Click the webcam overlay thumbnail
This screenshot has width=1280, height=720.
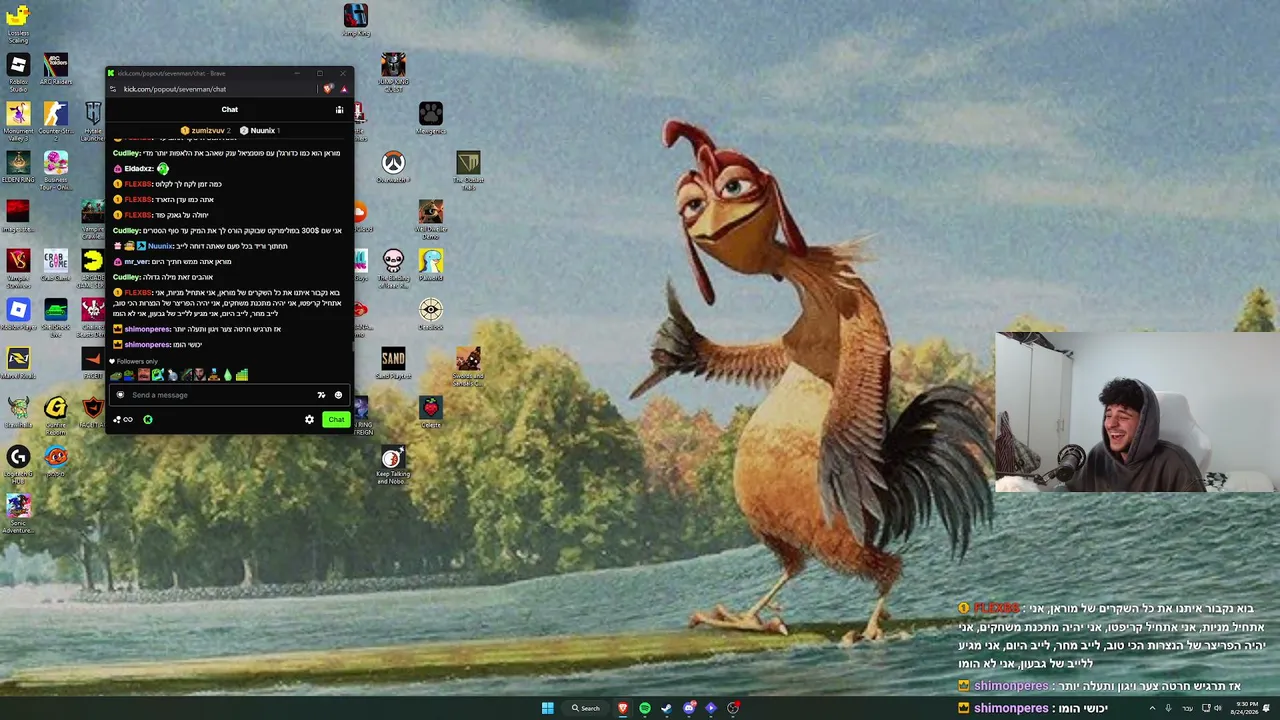pyautogui.click(x=1137, y=413)
